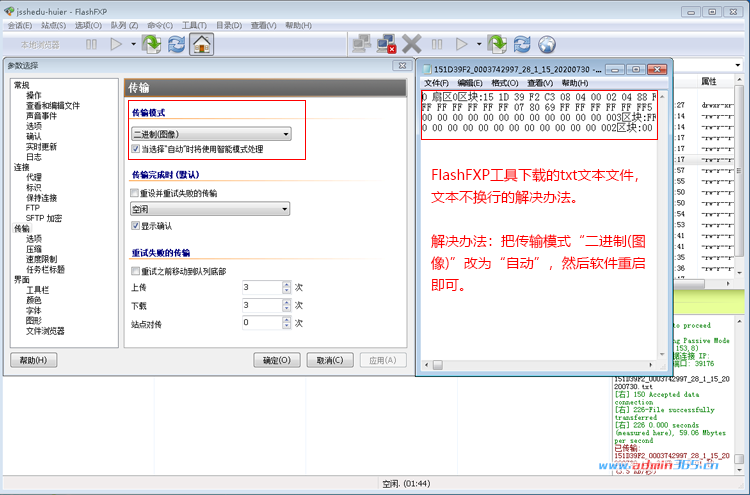The height and width of the screenshot is (495, 750).
Task: Open the remote path dropdown arrow
Action: [738, 65]
